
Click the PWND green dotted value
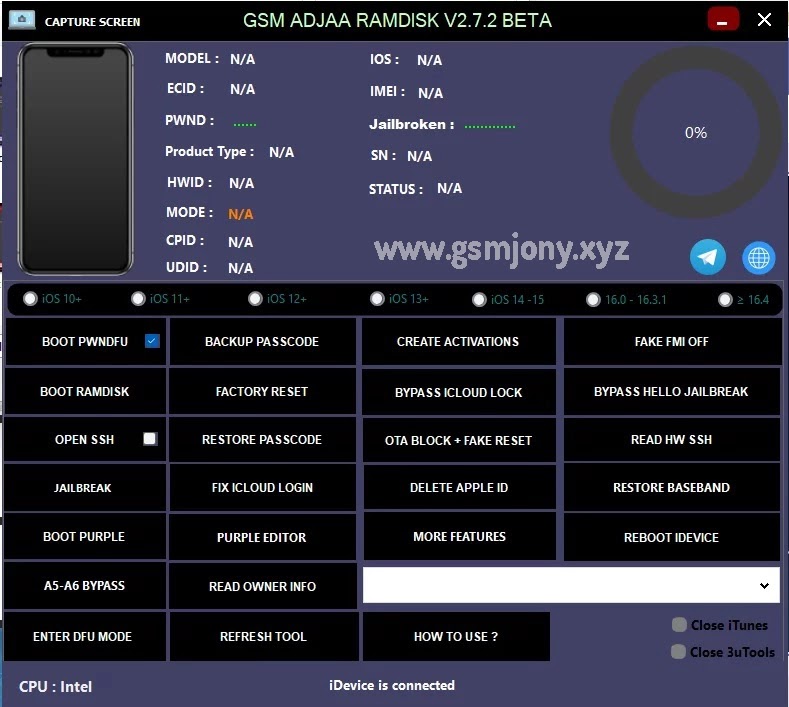coord(245,124)
